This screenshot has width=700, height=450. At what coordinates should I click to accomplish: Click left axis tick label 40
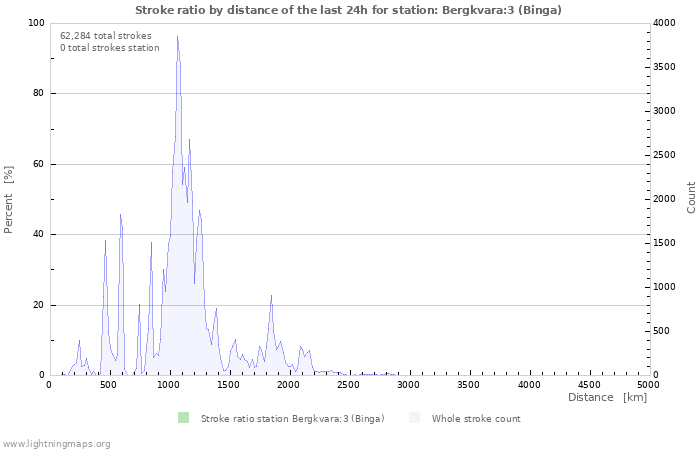click(x=39, y=234)
